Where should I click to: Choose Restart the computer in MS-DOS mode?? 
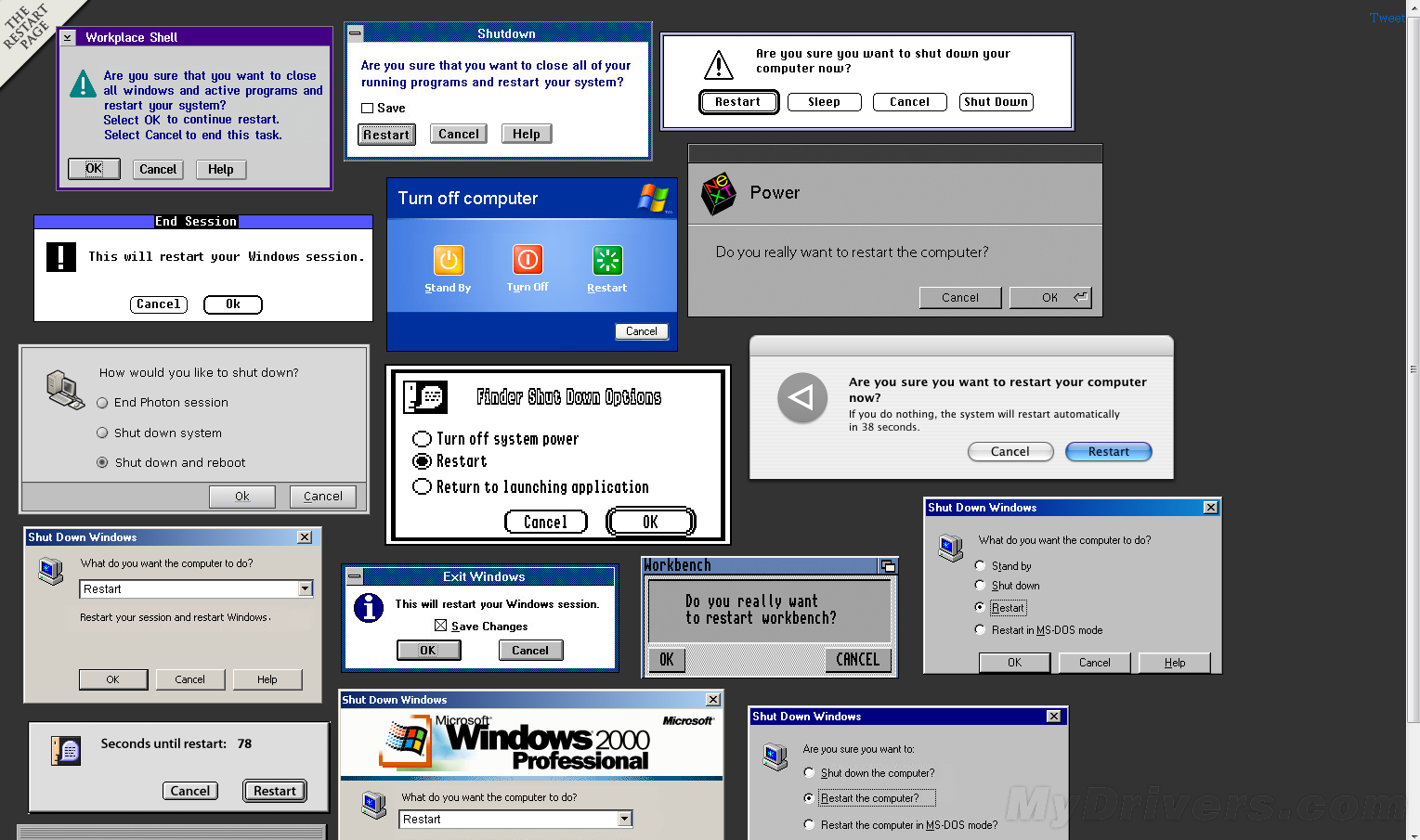809,824
